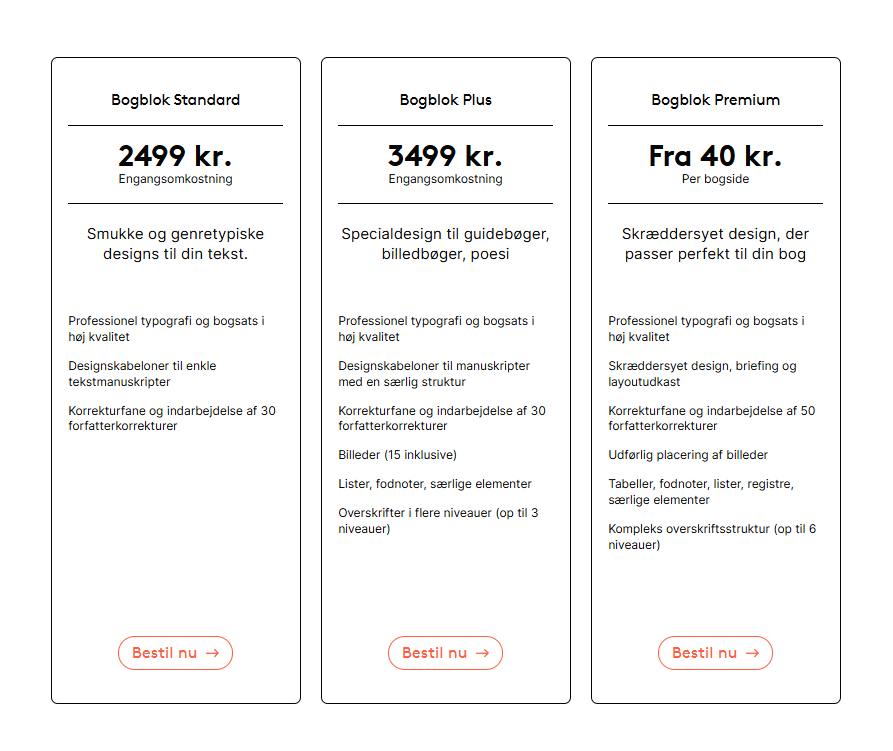
Task: Select the Bogblok Premium heading
Action: (716, 100)
